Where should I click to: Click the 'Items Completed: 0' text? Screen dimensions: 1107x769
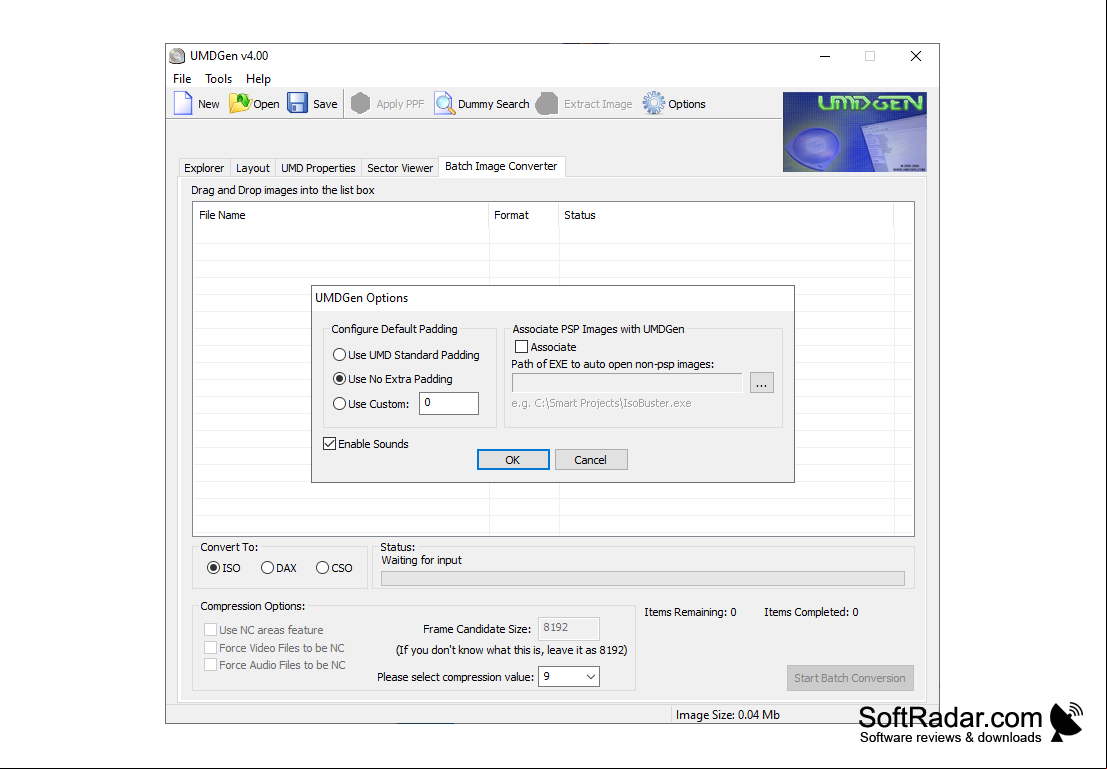[811, 612]
